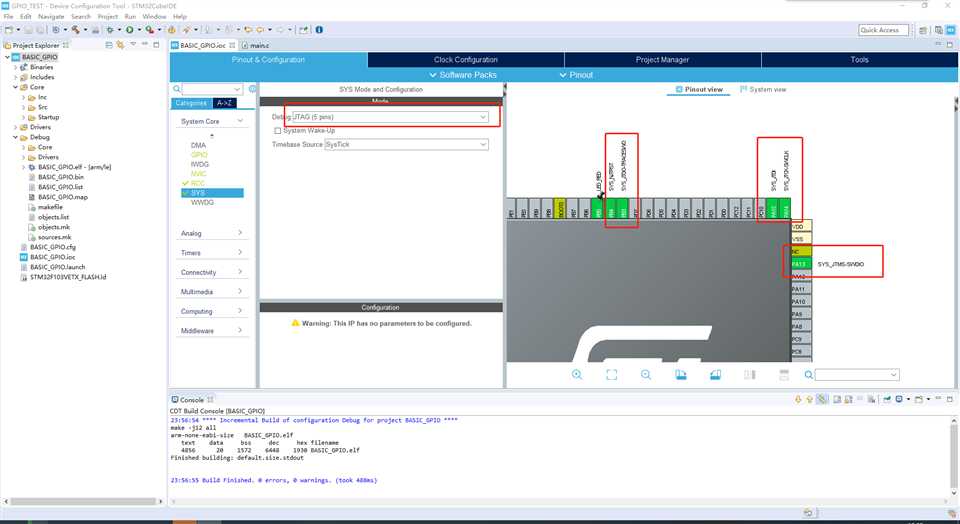Viewport: 960px width, 524px height.
Task: Click the yellow BOOT0 pin on chip
Action: [x=560, y=208]
